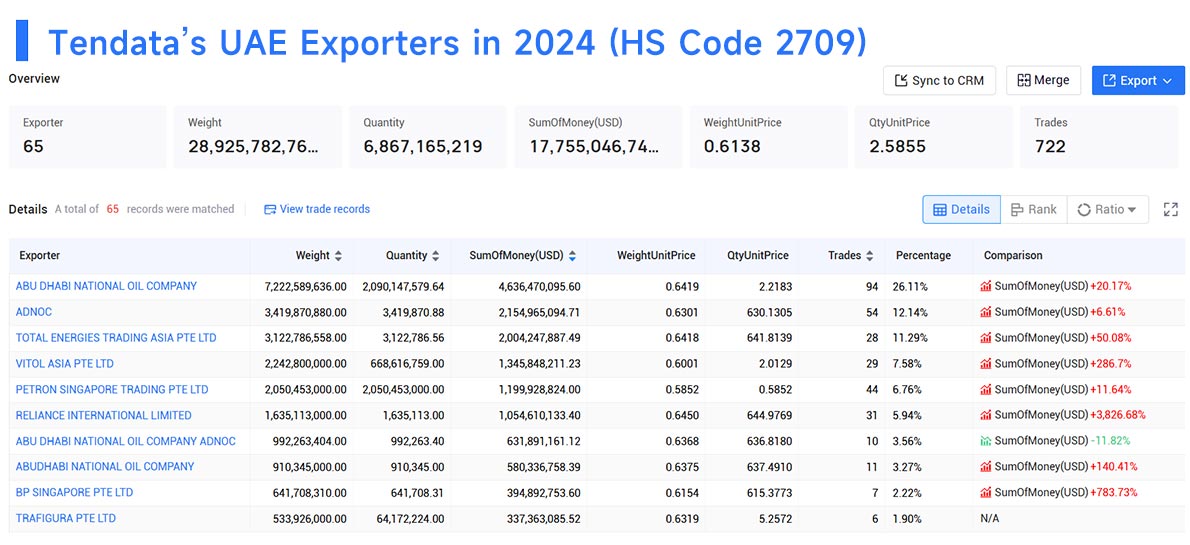Open TRAFIGURA PTE LTD exporter

coord(66,518)
